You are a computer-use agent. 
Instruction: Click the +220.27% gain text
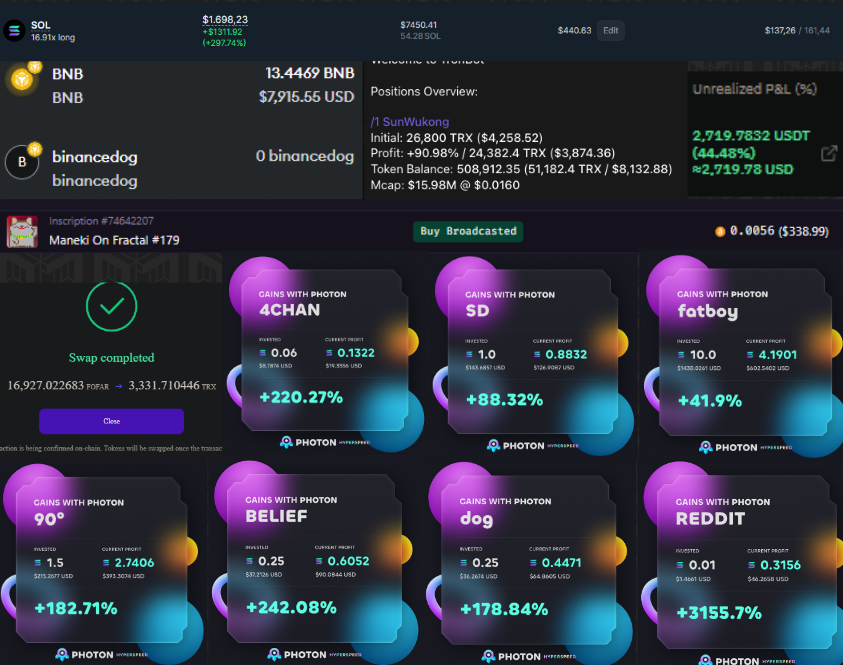click(301, 397)
